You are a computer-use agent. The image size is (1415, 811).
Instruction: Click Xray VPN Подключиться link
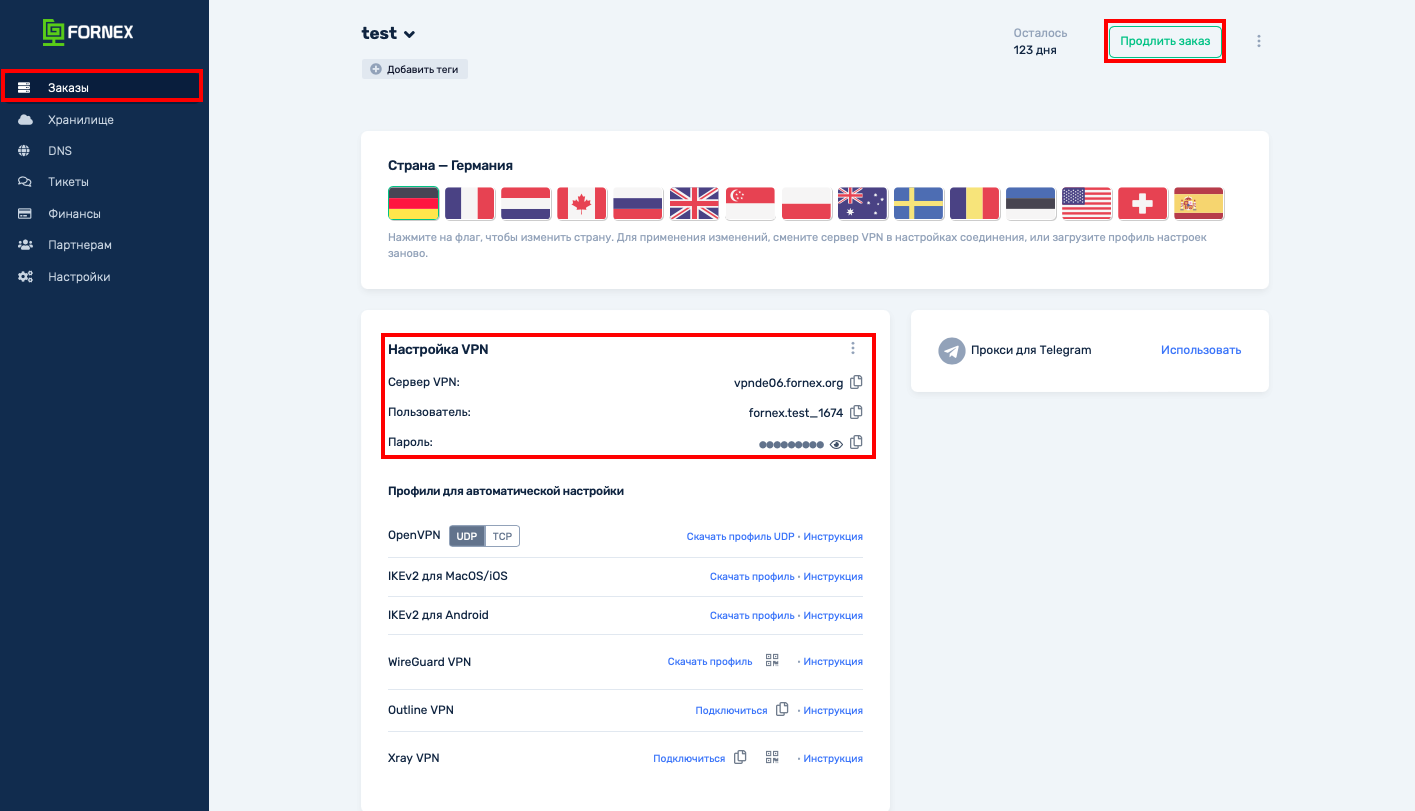click(689, 759)
